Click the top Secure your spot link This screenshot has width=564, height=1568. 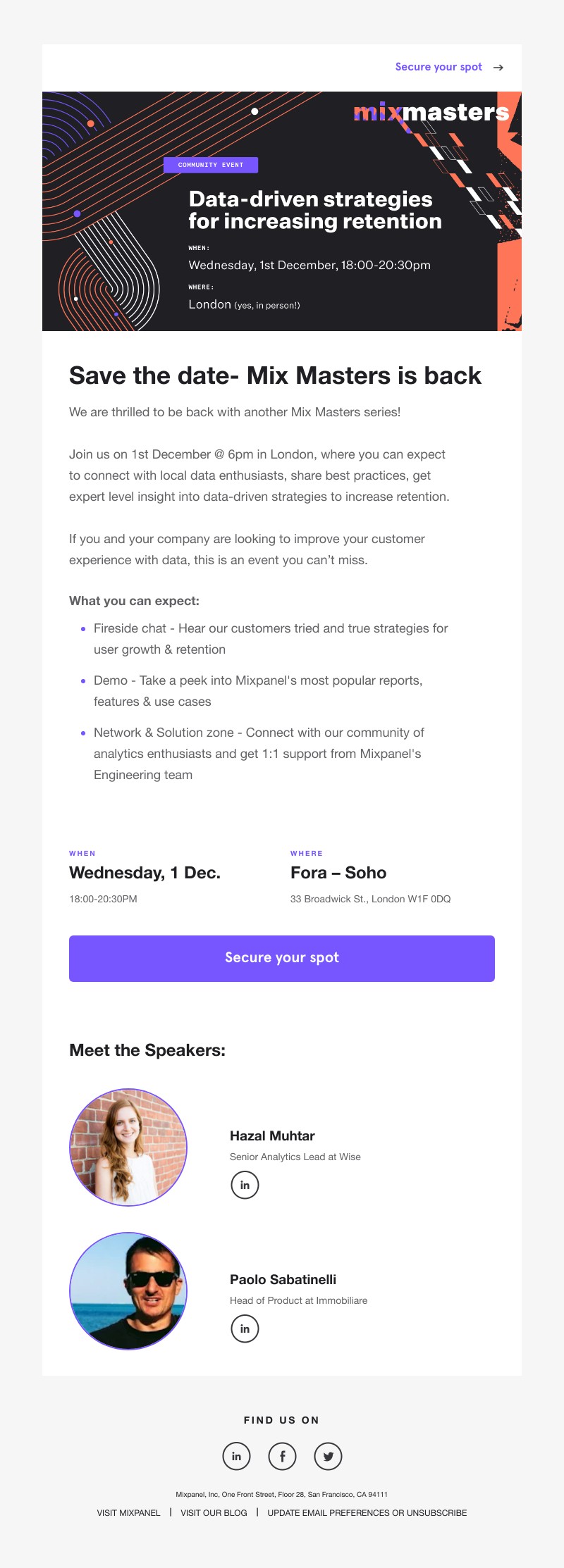[x=439, y=67]
